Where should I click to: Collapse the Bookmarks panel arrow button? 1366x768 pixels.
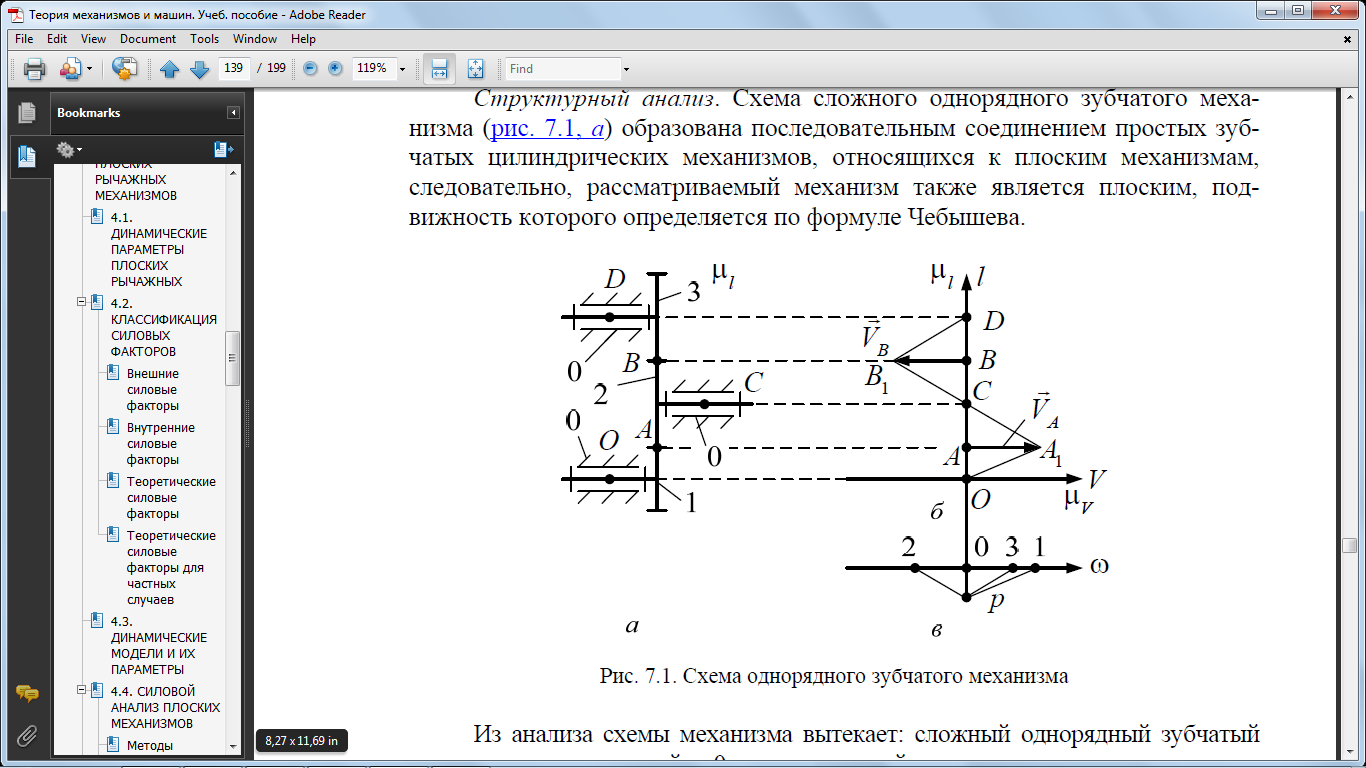tap(233, 113)
